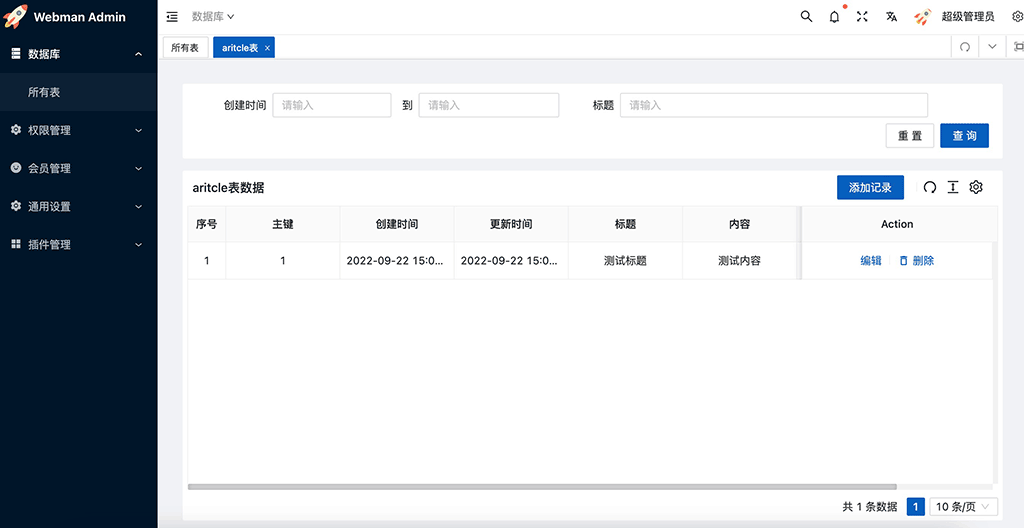Click the 共 1 条数据 total text
Screen dimensions: 1024x528
[x=870, y=506]
